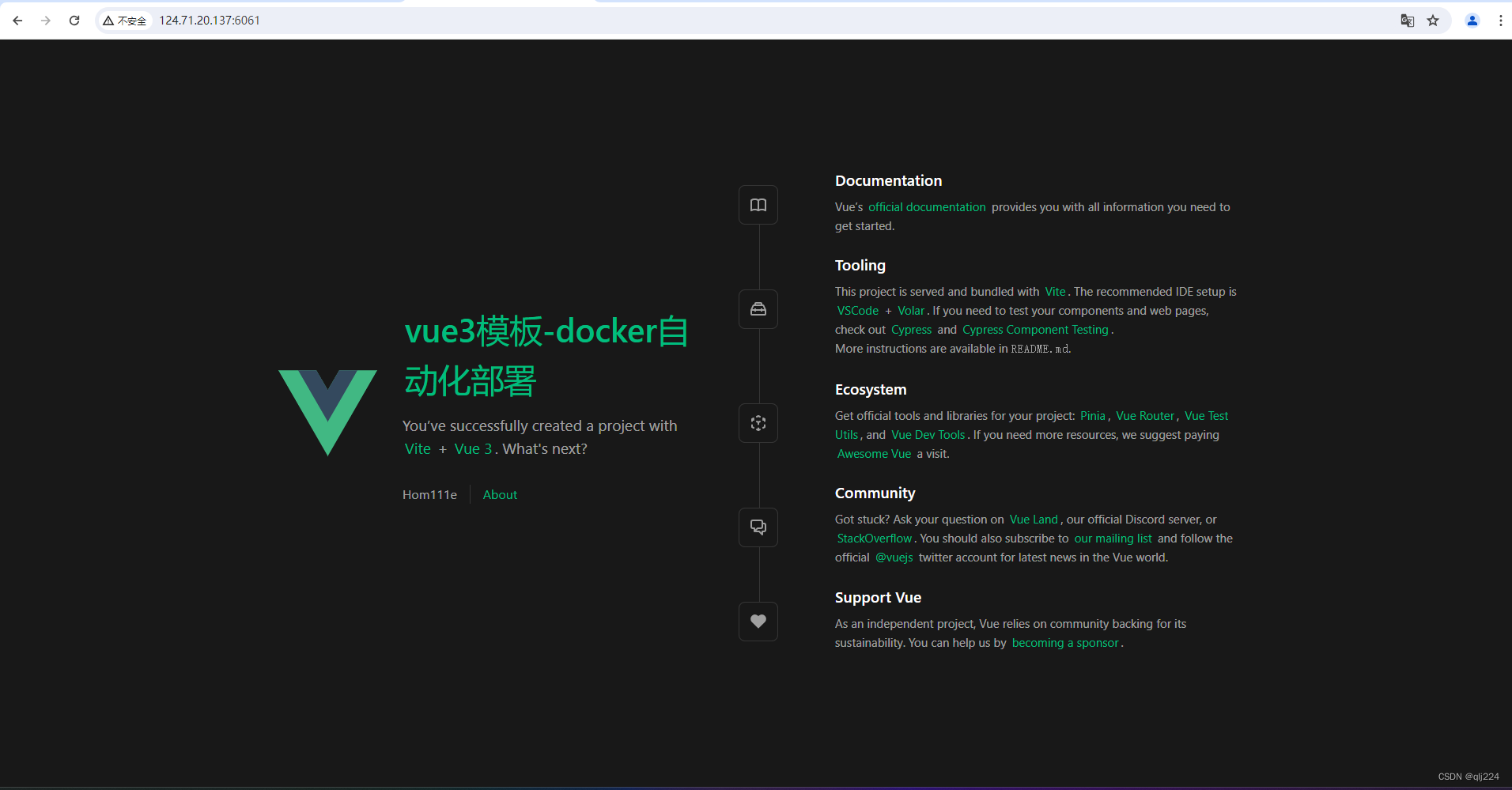Image resolution: width=1512 pixels, height=790 pixels.
Task: Click the browser forward arrow
Action: [46, 21]
